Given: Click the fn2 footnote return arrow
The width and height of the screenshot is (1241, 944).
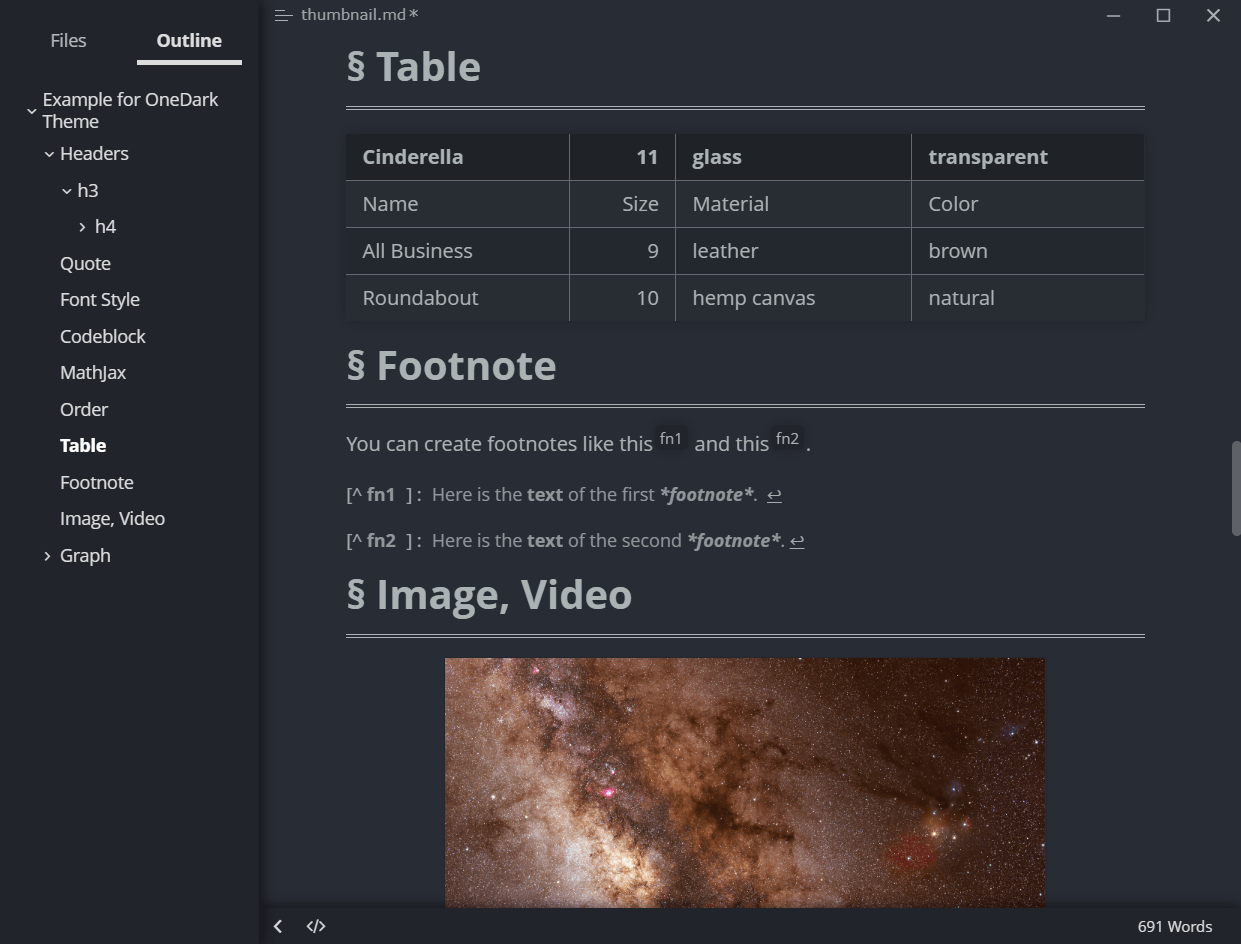Looking at the screenshot, I should pyautogui.click(x=797, y=541).
